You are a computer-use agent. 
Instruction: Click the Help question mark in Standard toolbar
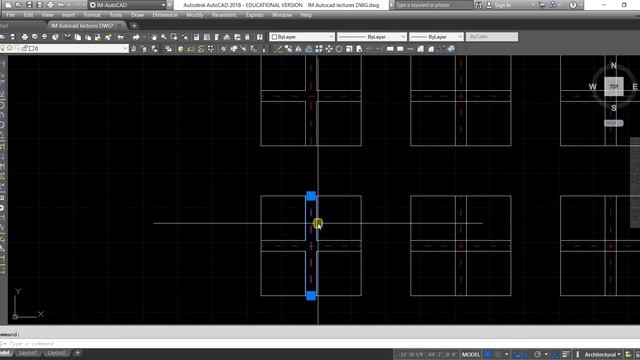(x=260, y=37)
